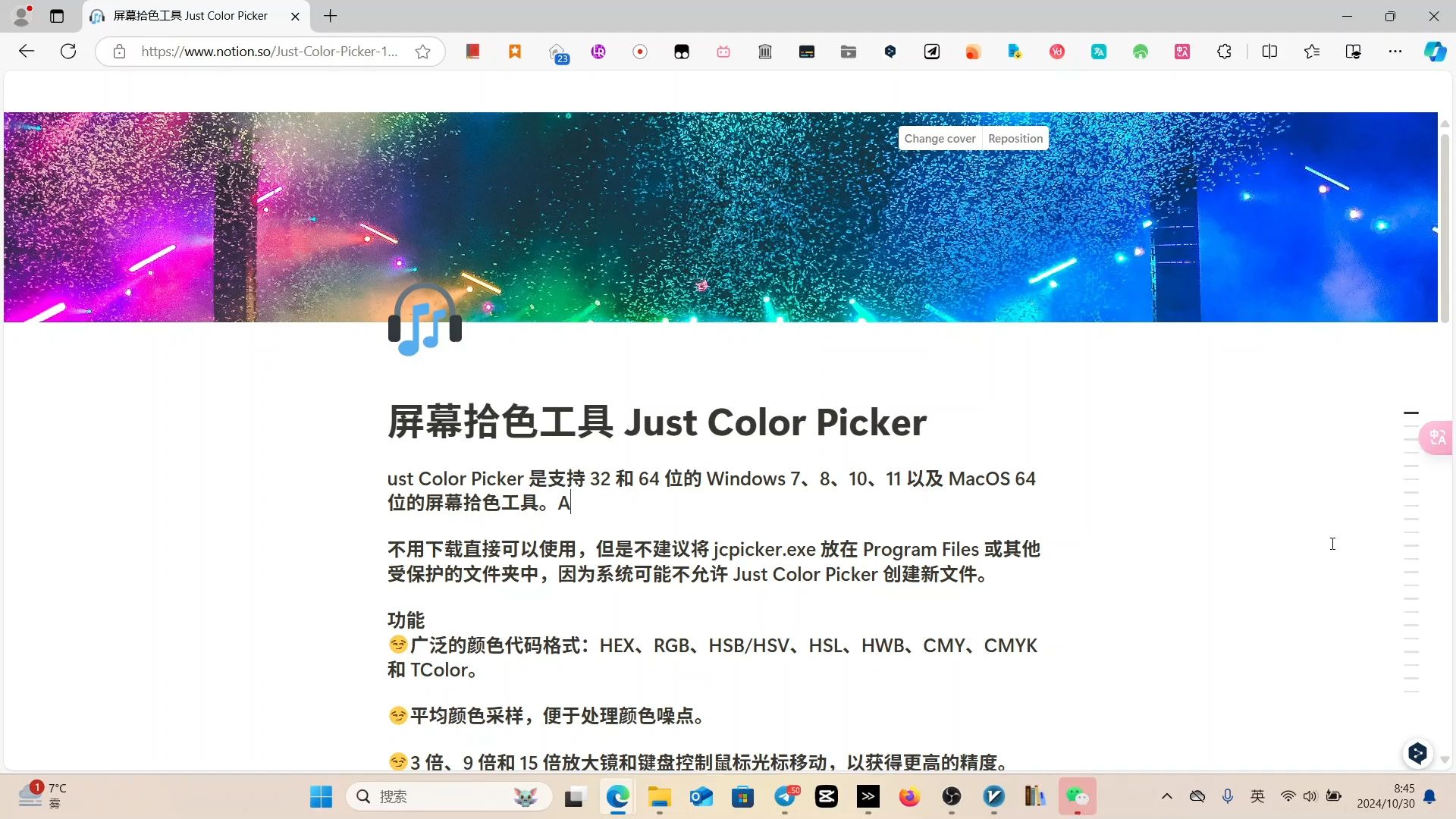The image size is (1456, 819).
Task: Open a new browser tab
Action: tap(331, 16)
